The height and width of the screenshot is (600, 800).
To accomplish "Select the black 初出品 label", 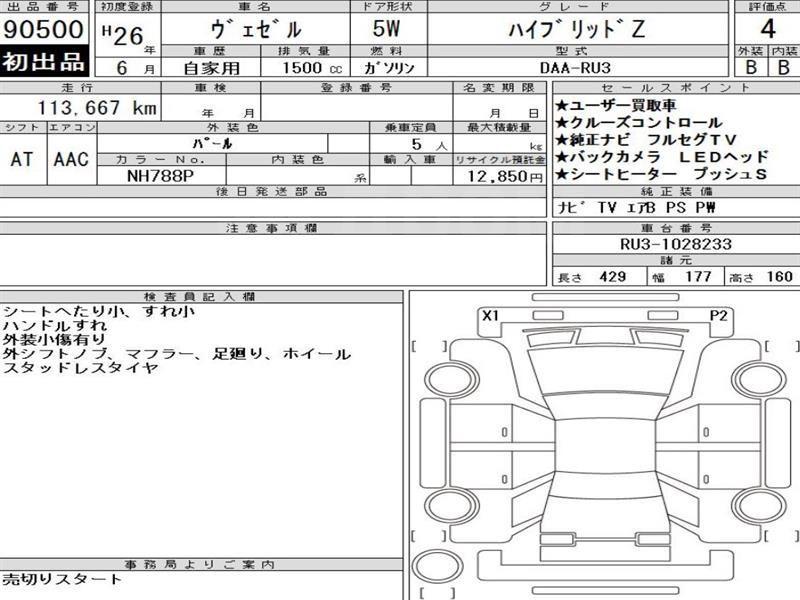I will coord(44,61).
